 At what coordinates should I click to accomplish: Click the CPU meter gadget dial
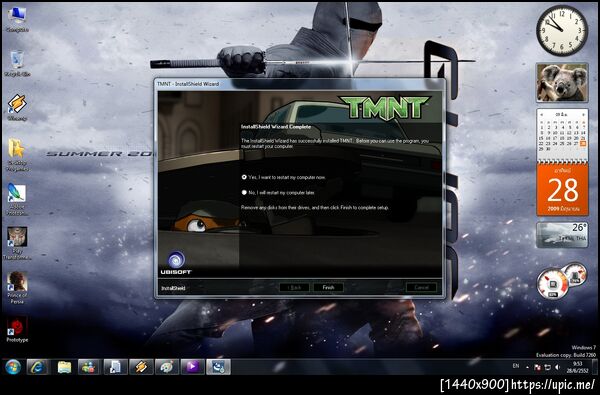pos(553,284)
